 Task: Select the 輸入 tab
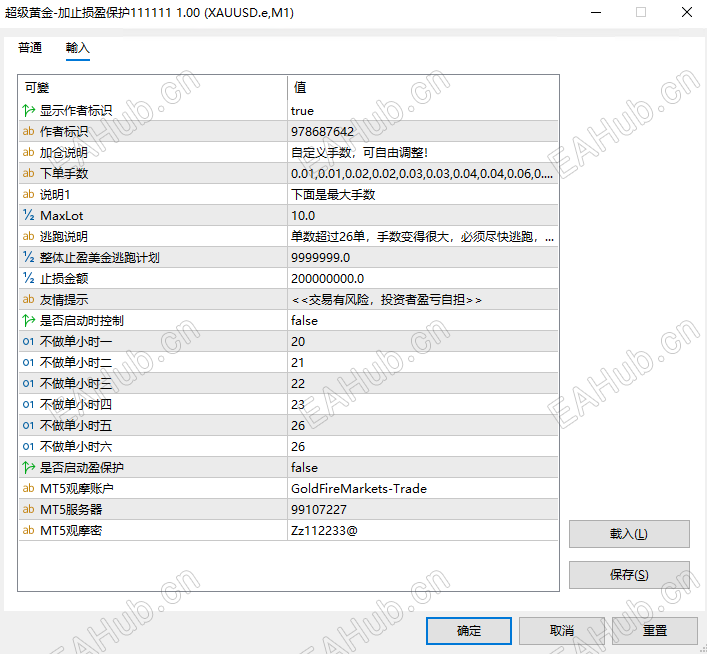click(78, 47)
